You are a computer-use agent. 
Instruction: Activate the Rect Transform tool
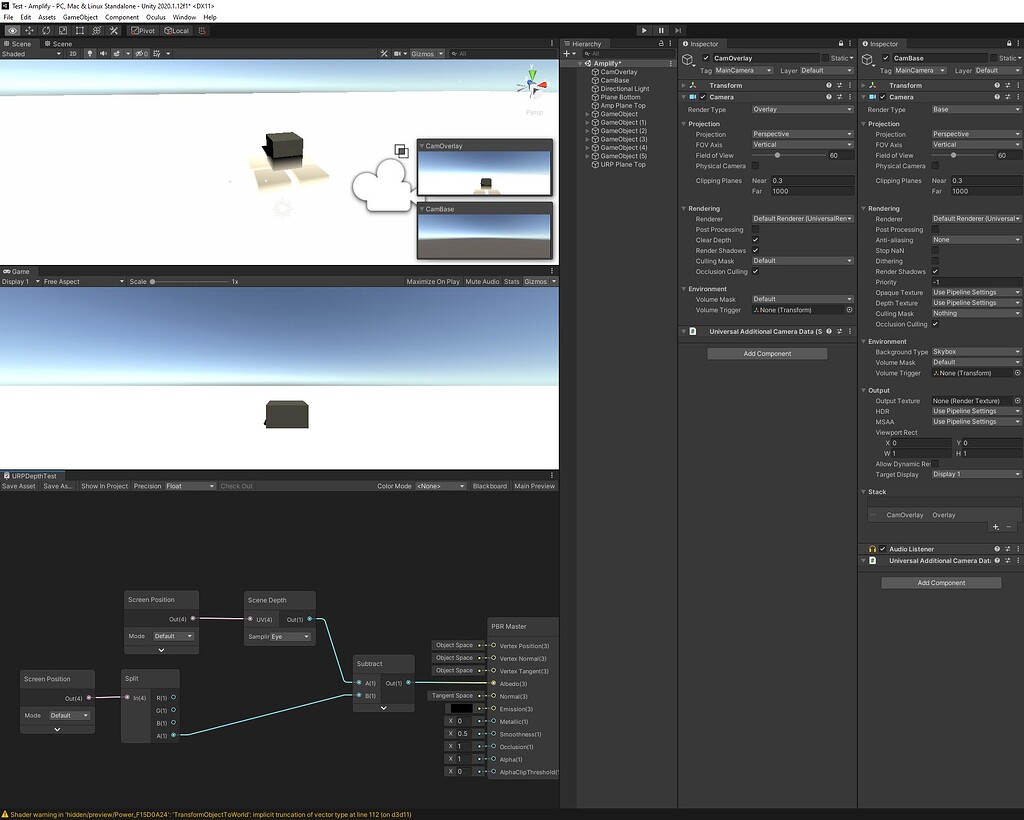(x=79, y=31)
